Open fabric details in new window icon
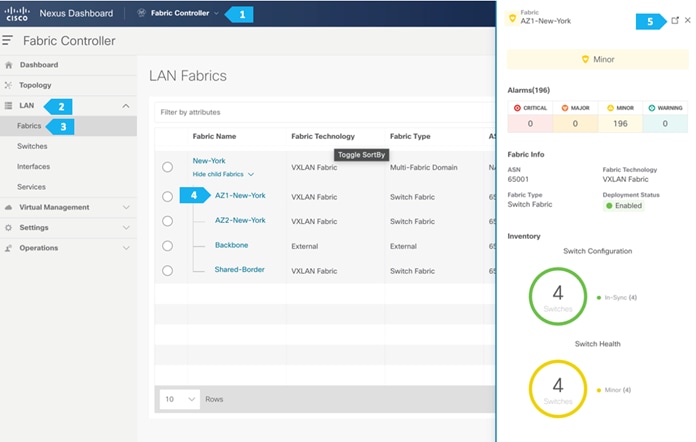The height and width of the screenshot is (442, 696). click(x=675, y=20)
